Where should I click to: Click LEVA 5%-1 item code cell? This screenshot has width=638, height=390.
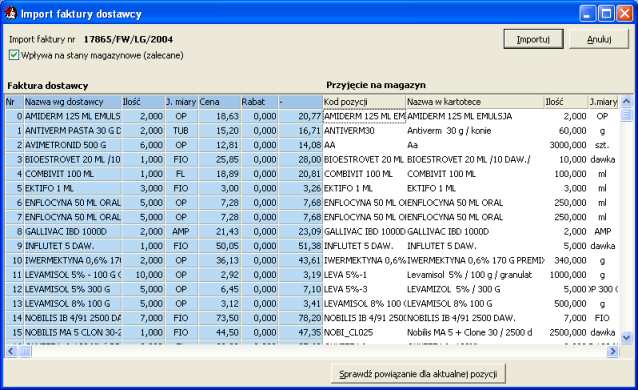pyautogui.click(x=365, y=275)
